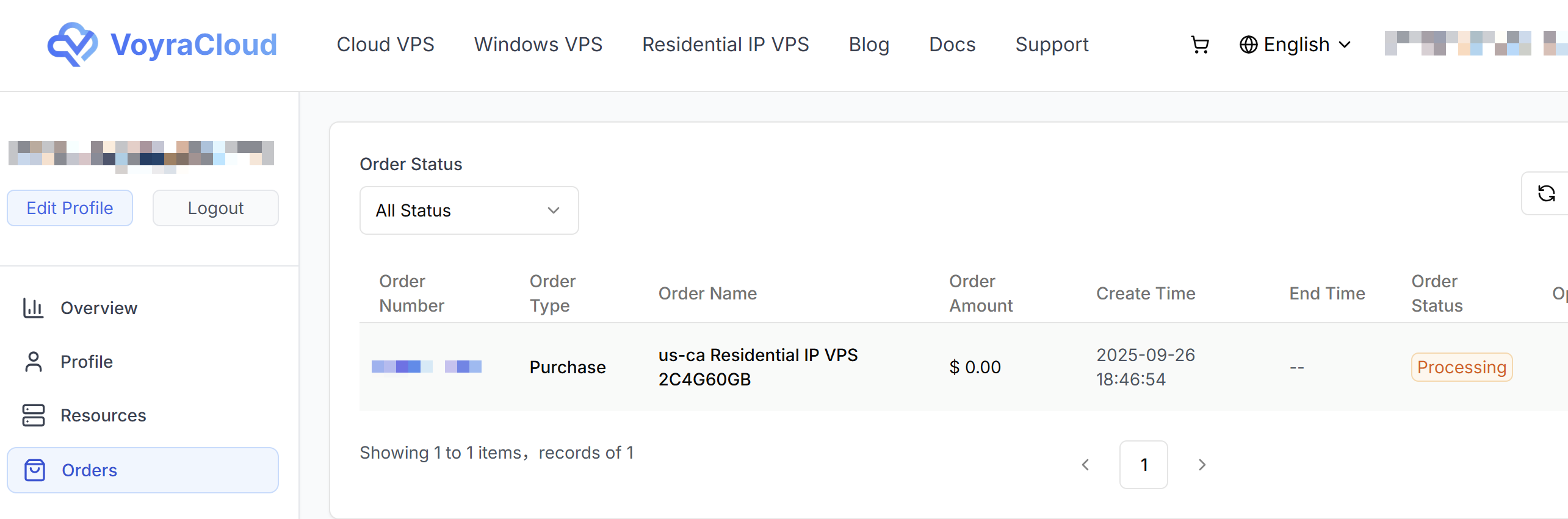Open the Cloud VPS menu
The height and width of the screenshot is (519, 1568).
pyautogui.click(x=385, y=45)
